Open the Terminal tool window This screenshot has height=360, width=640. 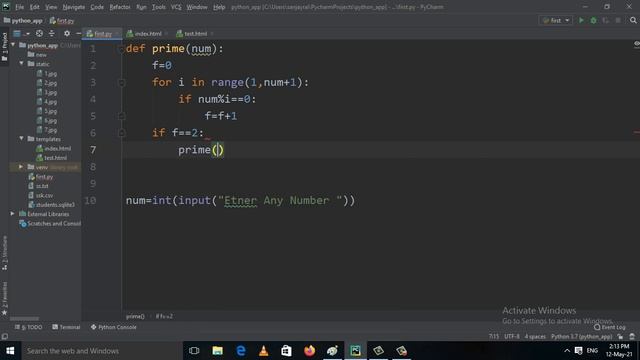click(66, 327)
